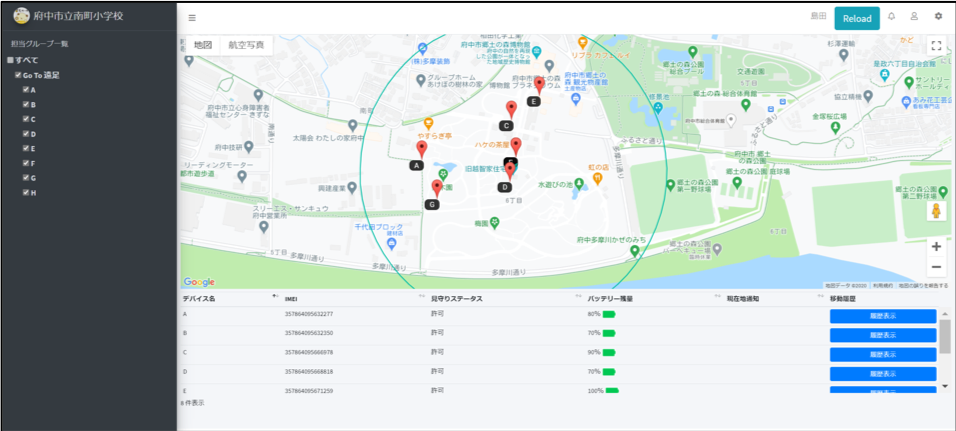Screen dimensions: 956x431
Task: Select the red map pin for device C
Action: pyautogui.click(x=512, y=110)
